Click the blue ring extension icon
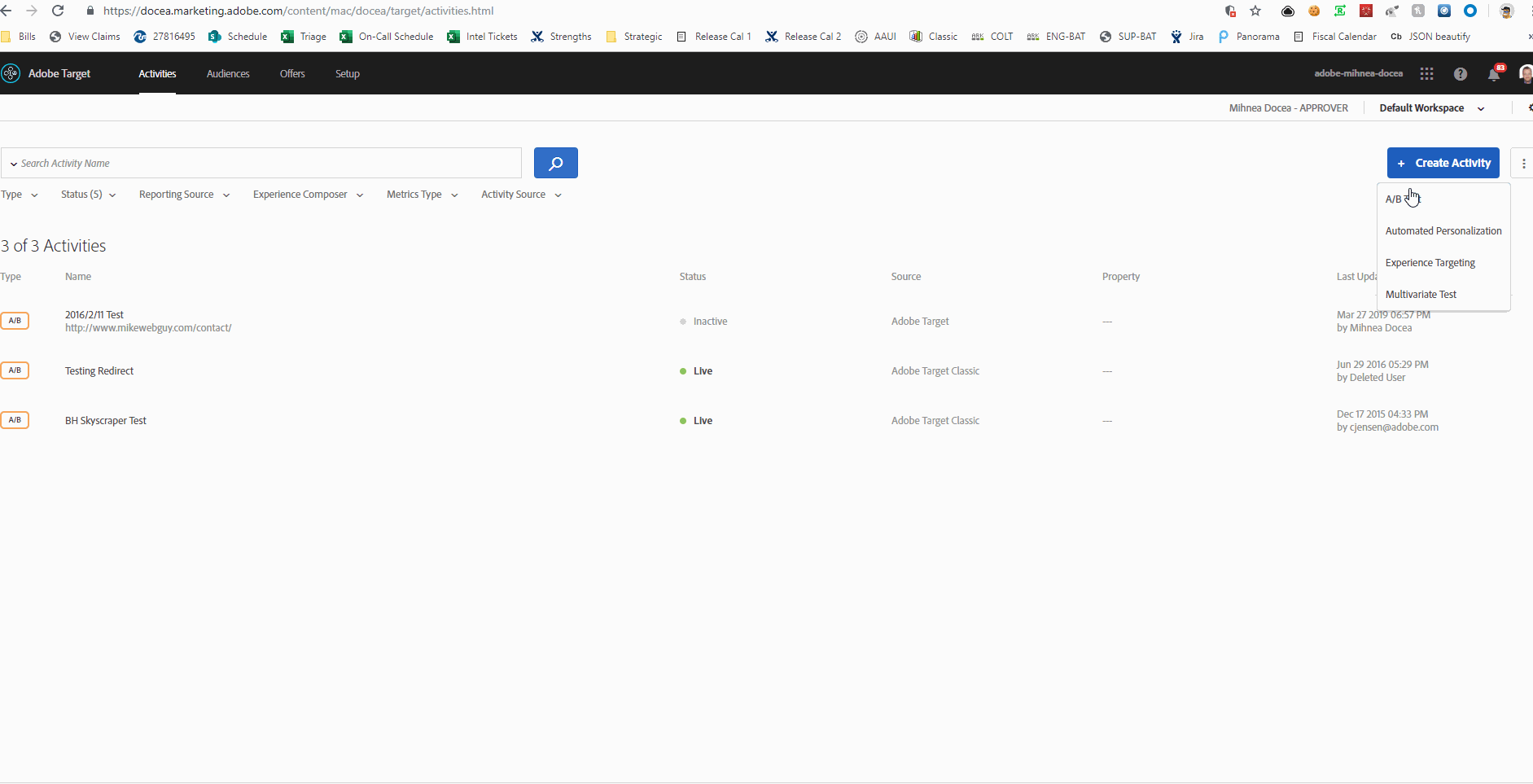The height and width of the screenshot is (784, 1533). point(1470,11)
